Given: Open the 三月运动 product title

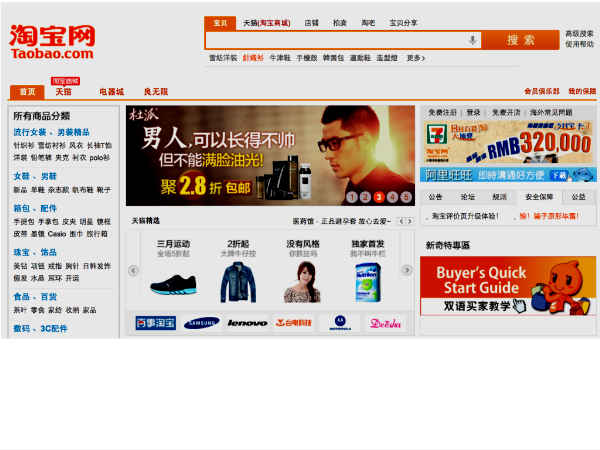Looking at the screenshot, I should [173, 244].
